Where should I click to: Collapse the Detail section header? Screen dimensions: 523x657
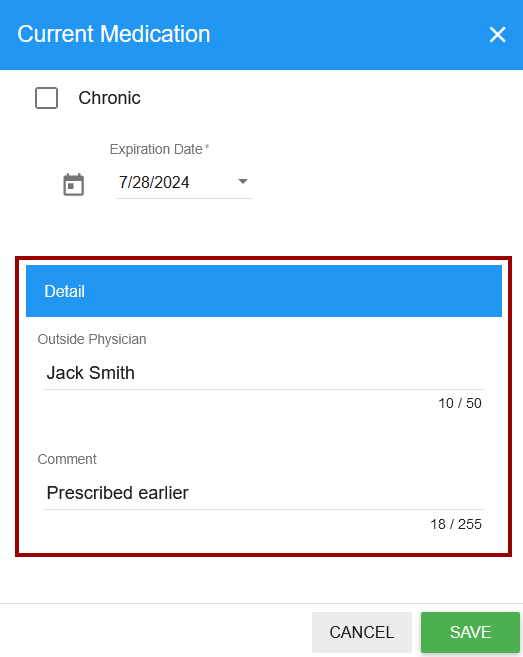[x=264, y=291]
